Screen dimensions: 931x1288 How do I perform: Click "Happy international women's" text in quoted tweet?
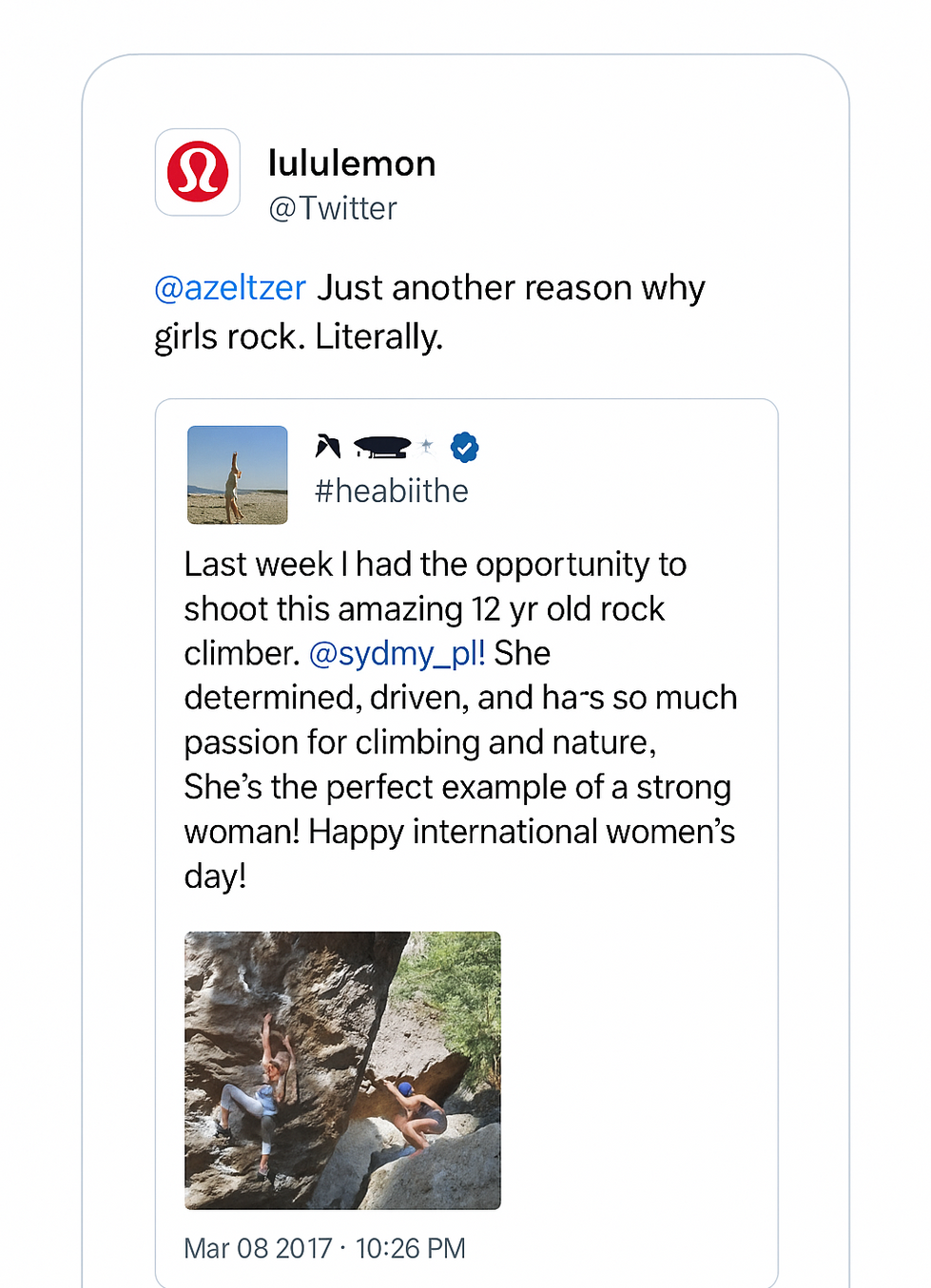point(521,832)
